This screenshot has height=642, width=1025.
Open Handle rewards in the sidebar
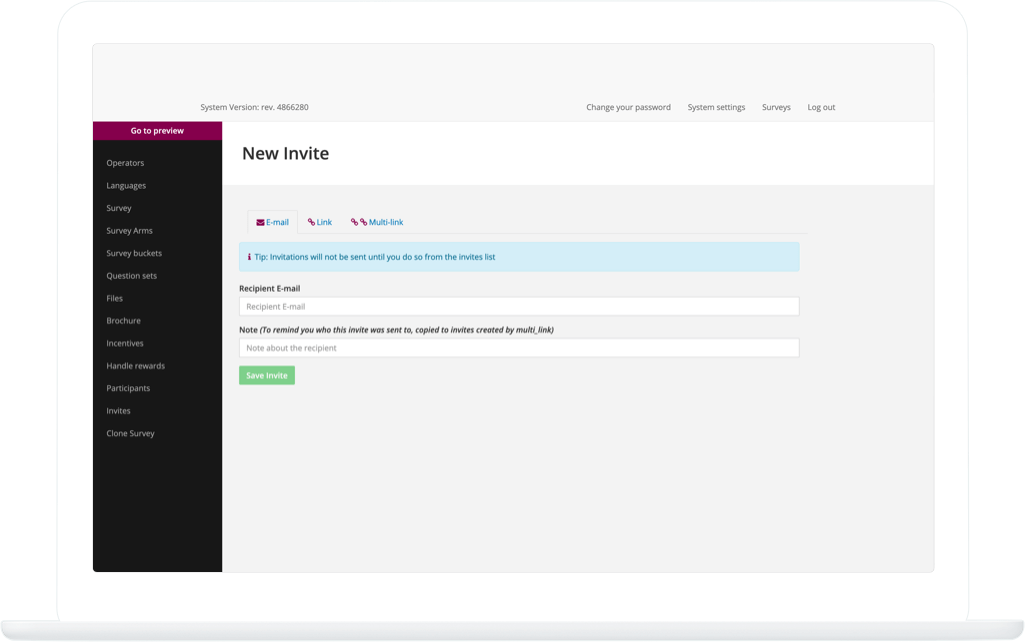tap(135, 366)
